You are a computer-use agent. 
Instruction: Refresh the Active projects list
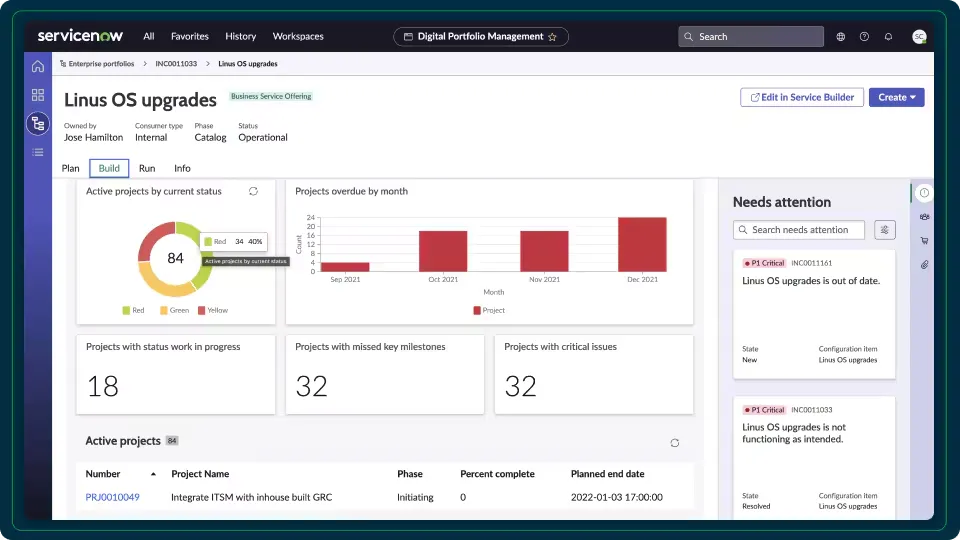pos(675,443)
